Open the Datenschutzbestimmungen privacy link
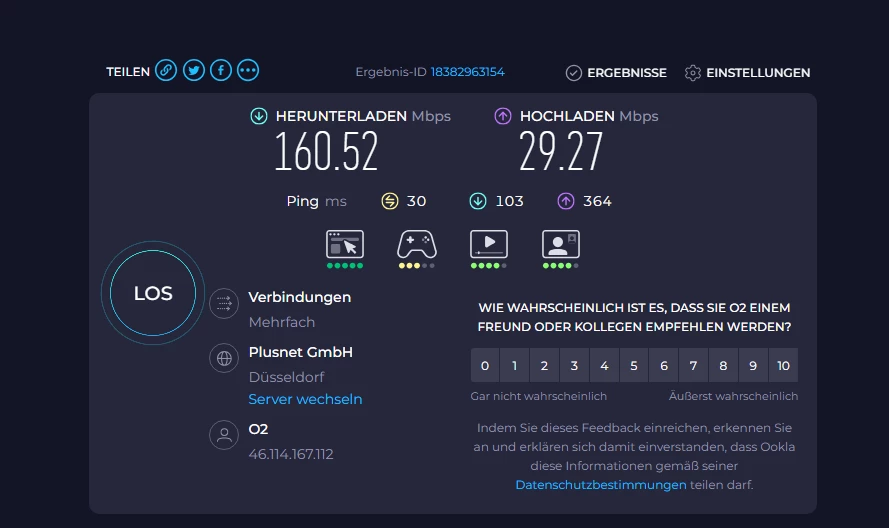 coord(600,485)
